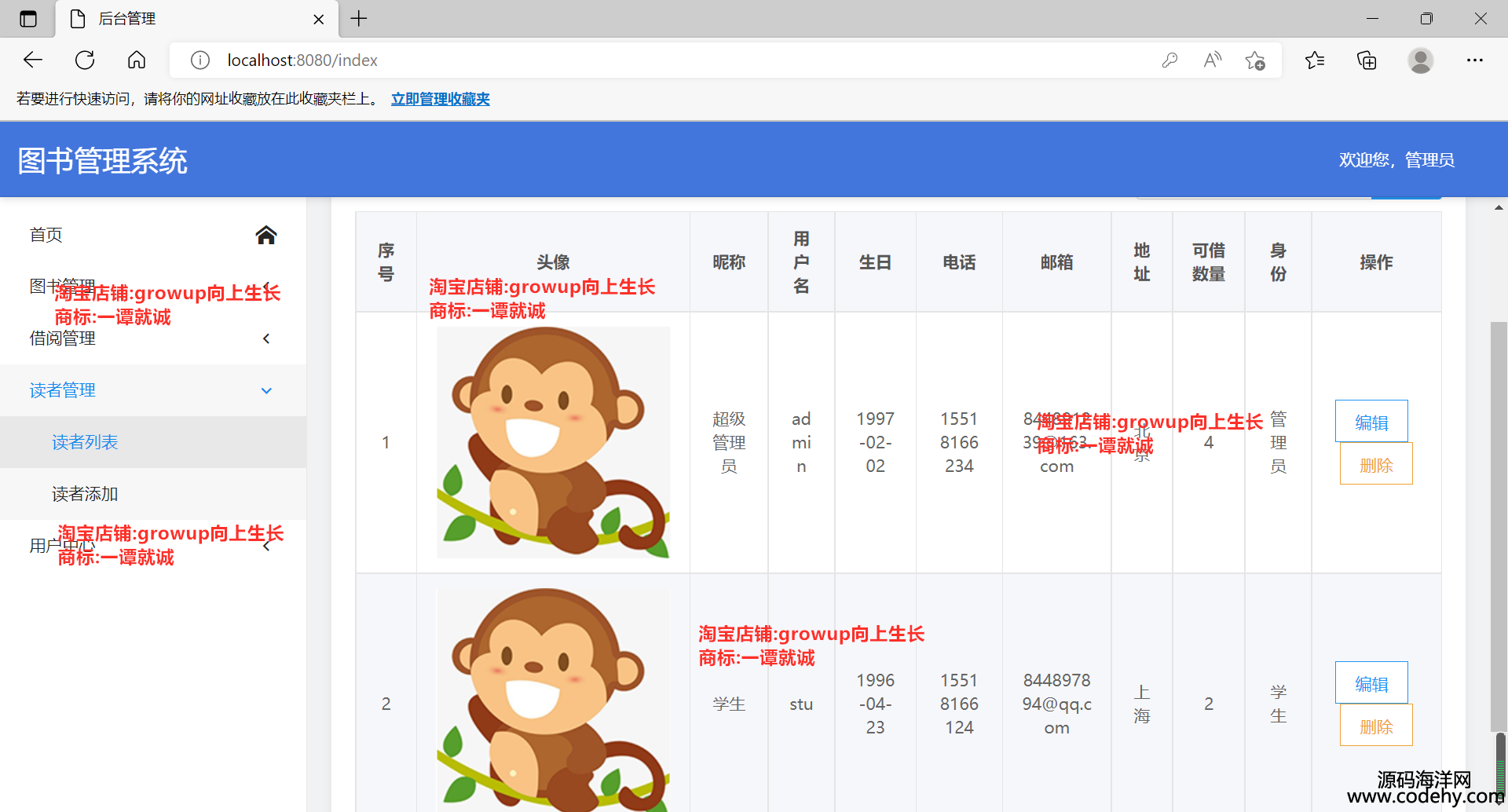Open browser settings and more menu

(1475, 60)
